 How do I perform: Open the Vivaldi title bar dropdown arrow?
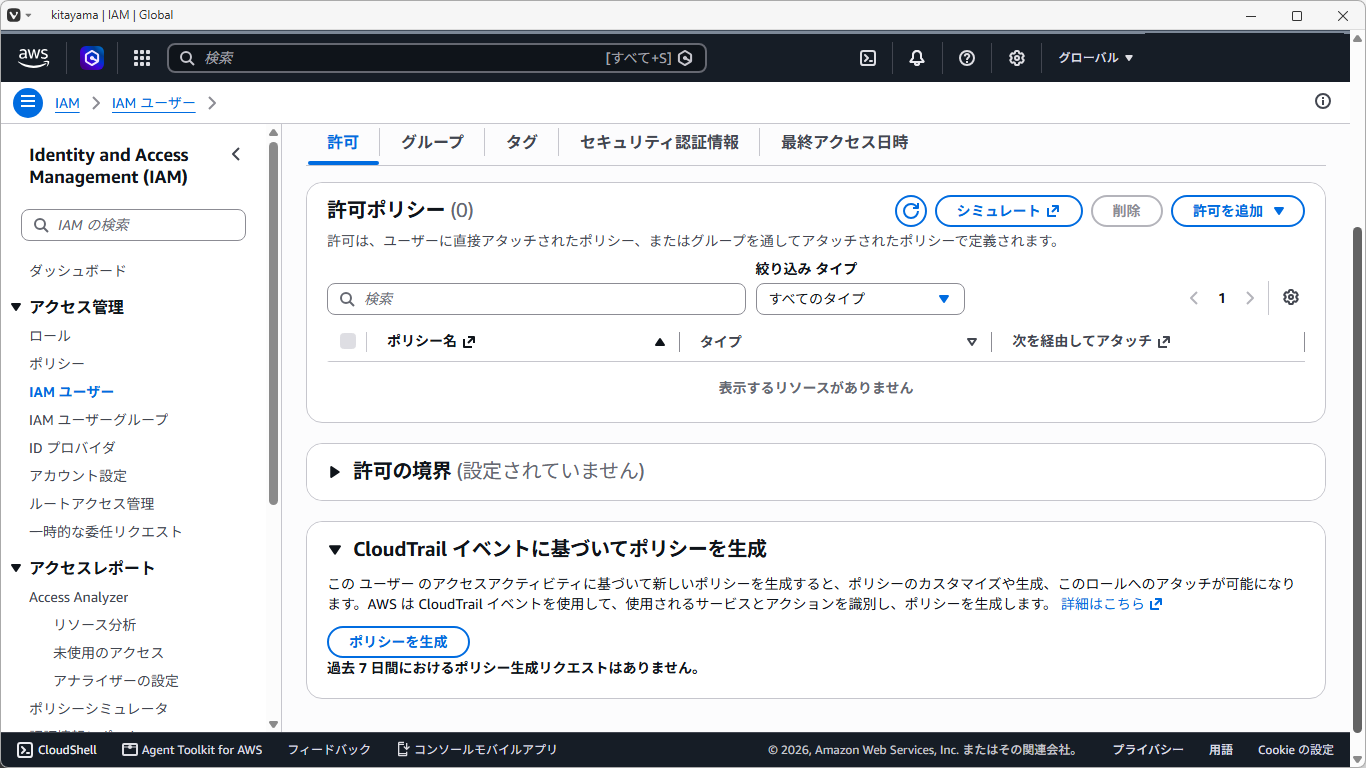pyautogui.click(x=28, y=15)
